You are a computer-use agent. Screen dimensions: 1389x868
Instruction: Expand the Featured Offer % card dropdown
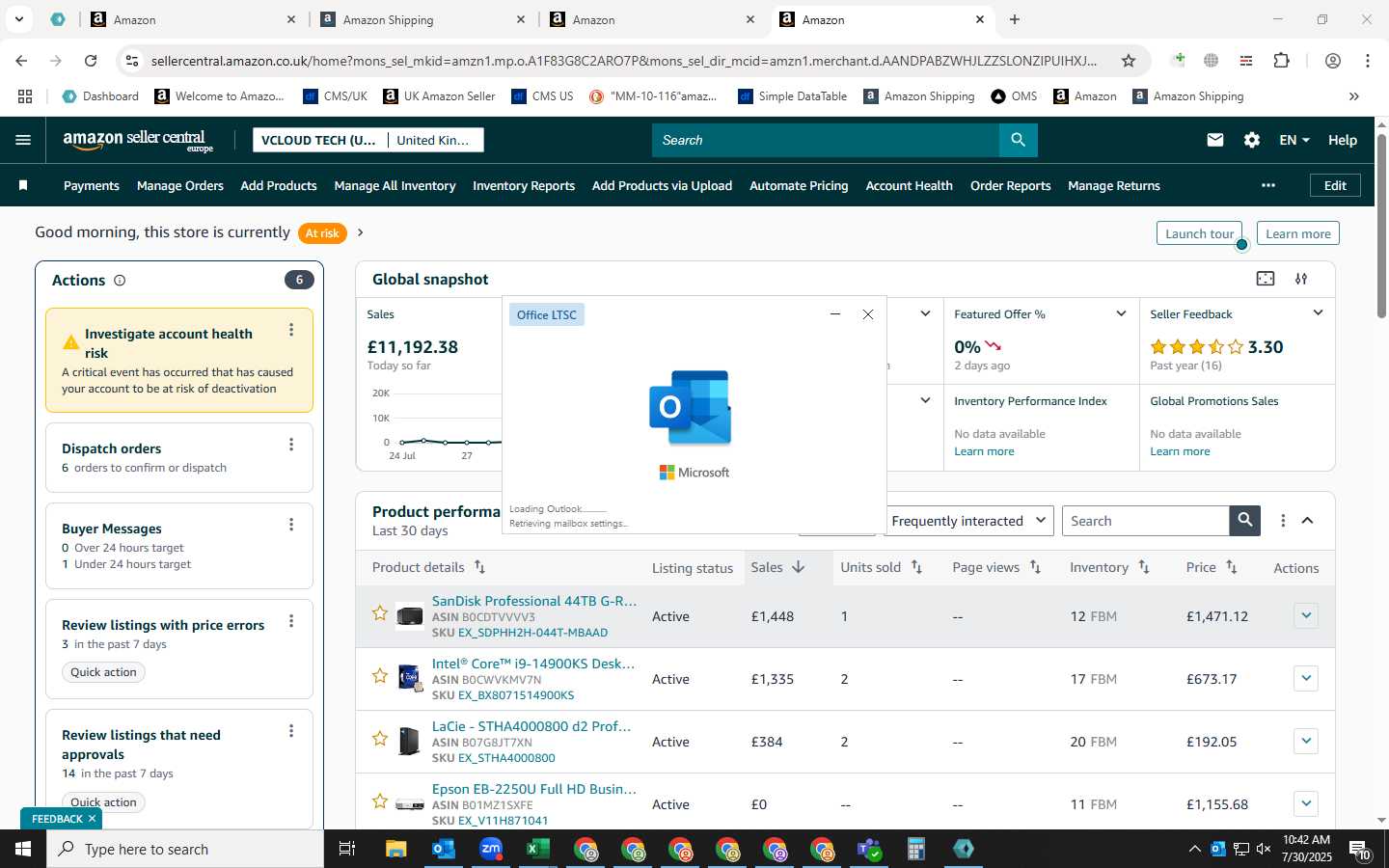click(x=1121, y=313)
